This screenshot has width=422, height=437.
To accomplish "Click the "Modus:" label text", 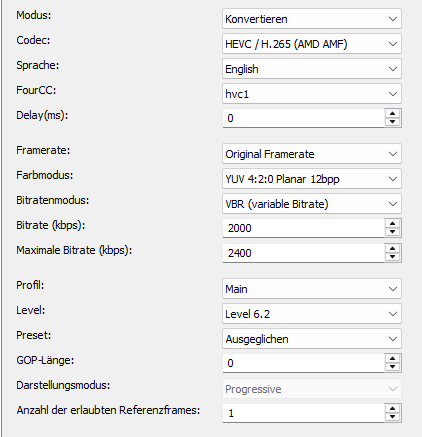I will [34, 15].
